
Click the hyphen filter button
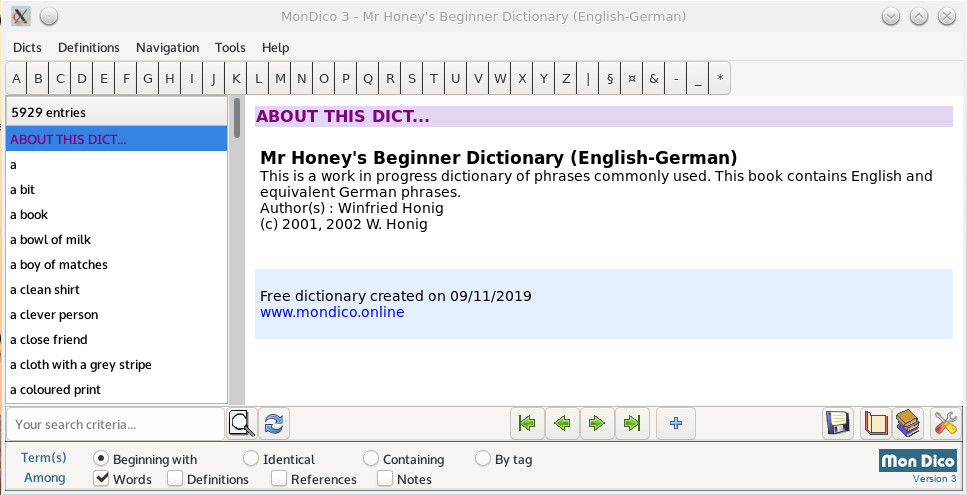pos(676,78)
